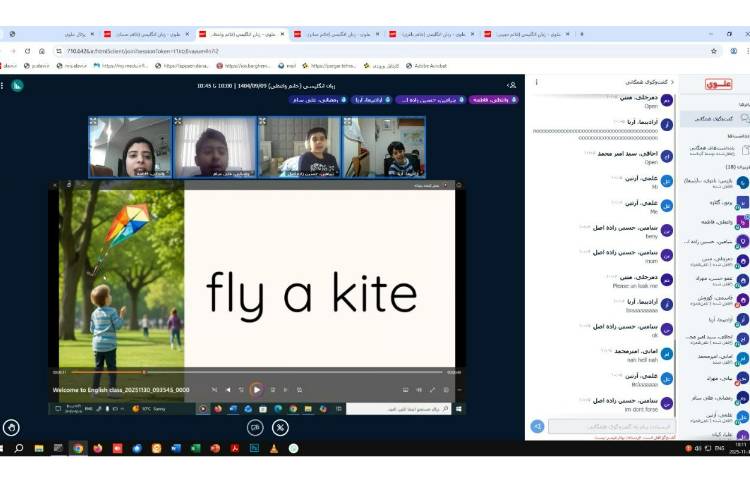
Task: Open the user icon at top-right of presentation
Action: click(x=511, y=85)
